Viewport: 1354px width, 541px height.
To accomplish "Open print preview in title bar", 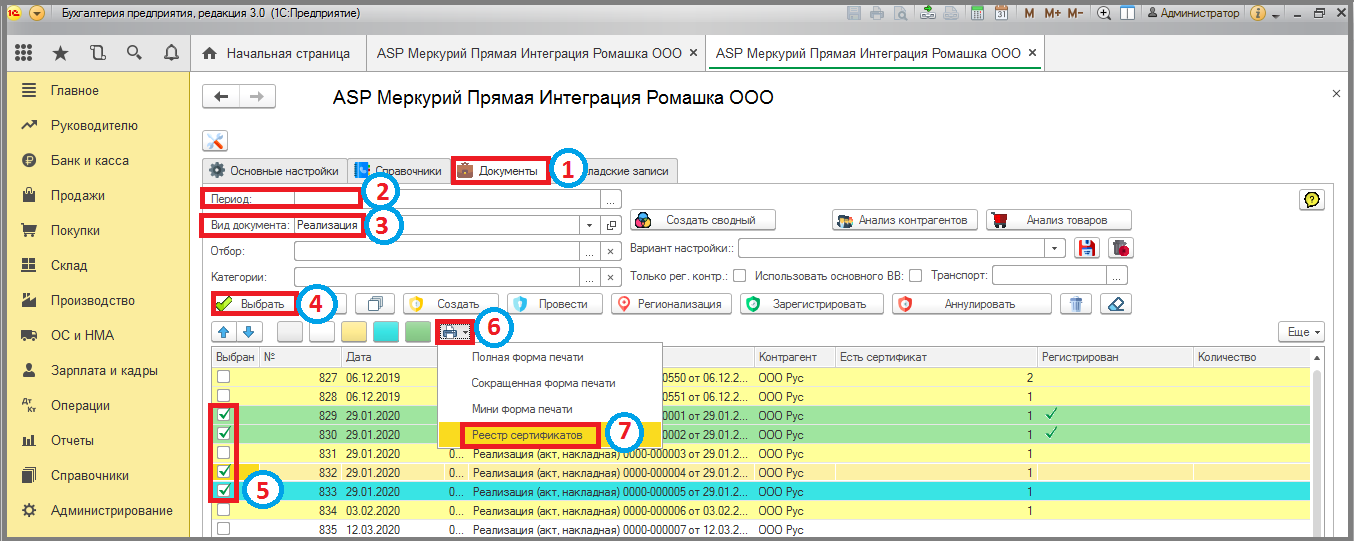I will tap(900, 14).
